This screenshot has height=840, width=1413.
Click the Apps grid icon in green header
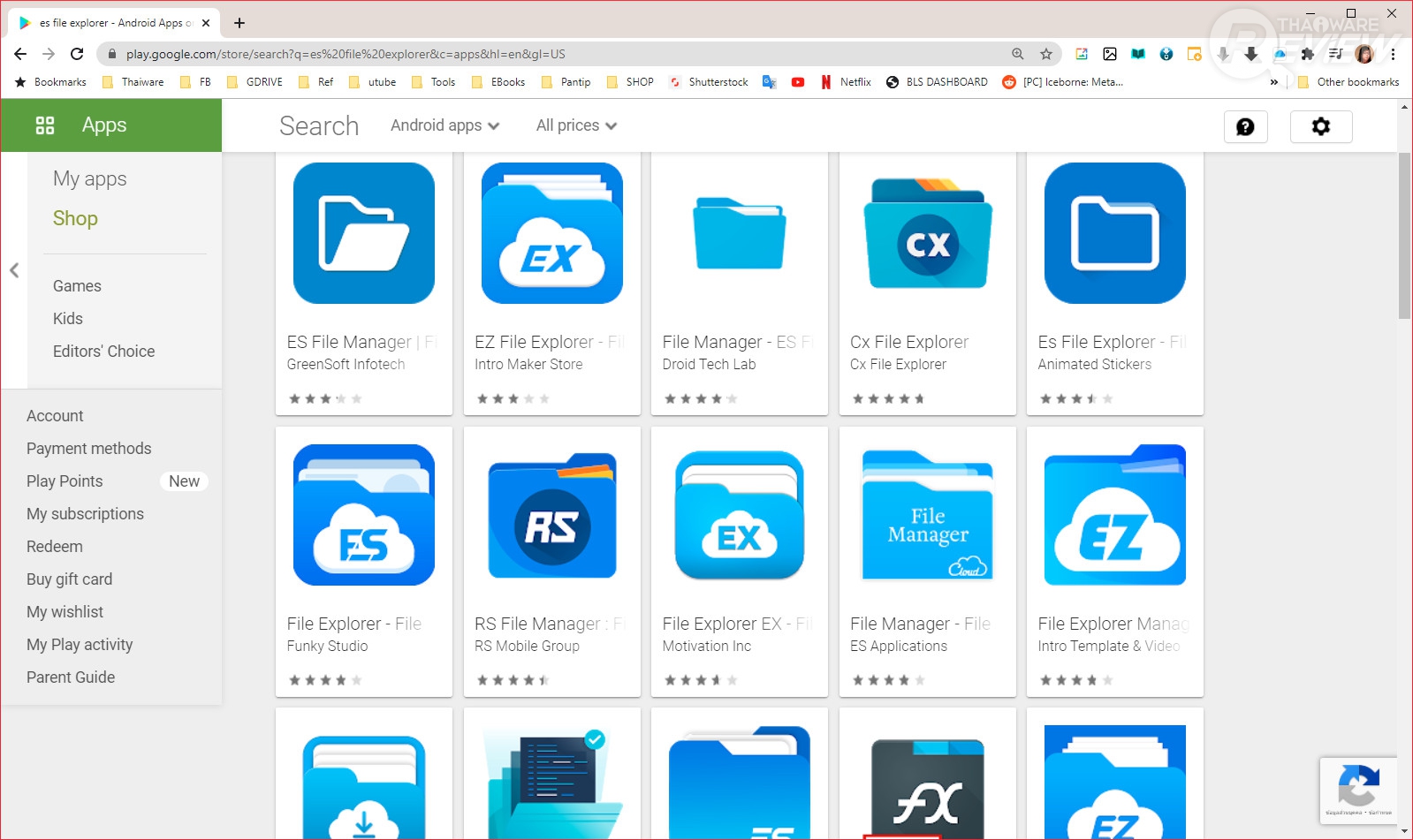[45, 125]
